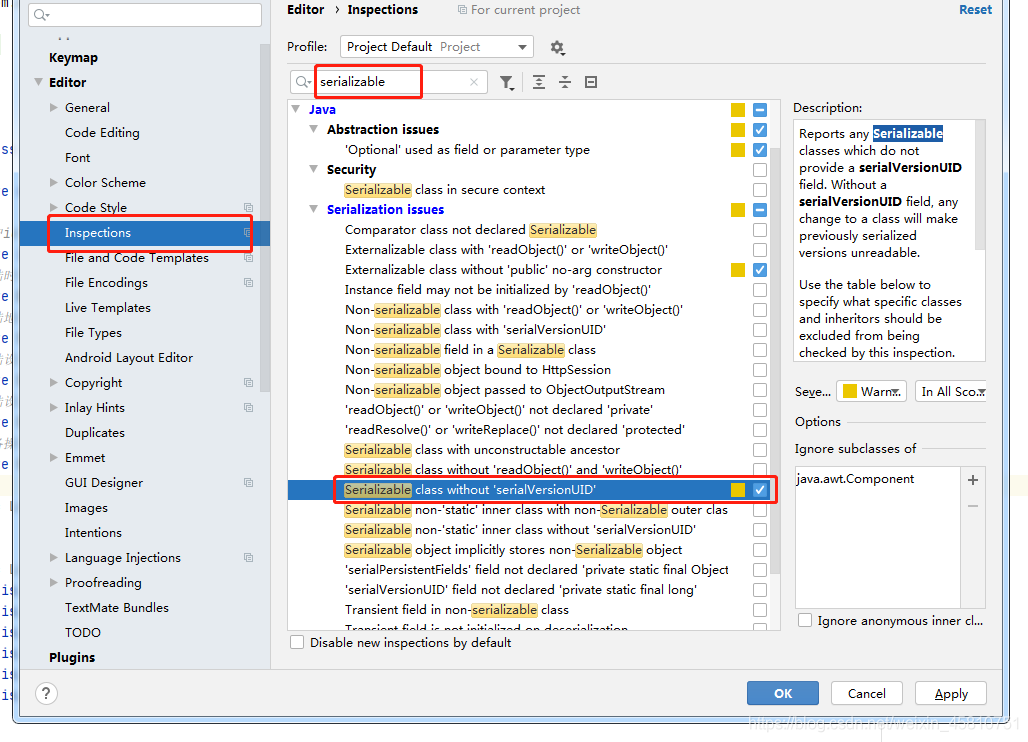Image resolution: width=1028 pixels, height=742 pixels.
Task: Click the filter inspections funnel icon
Action: coord(507,82)
